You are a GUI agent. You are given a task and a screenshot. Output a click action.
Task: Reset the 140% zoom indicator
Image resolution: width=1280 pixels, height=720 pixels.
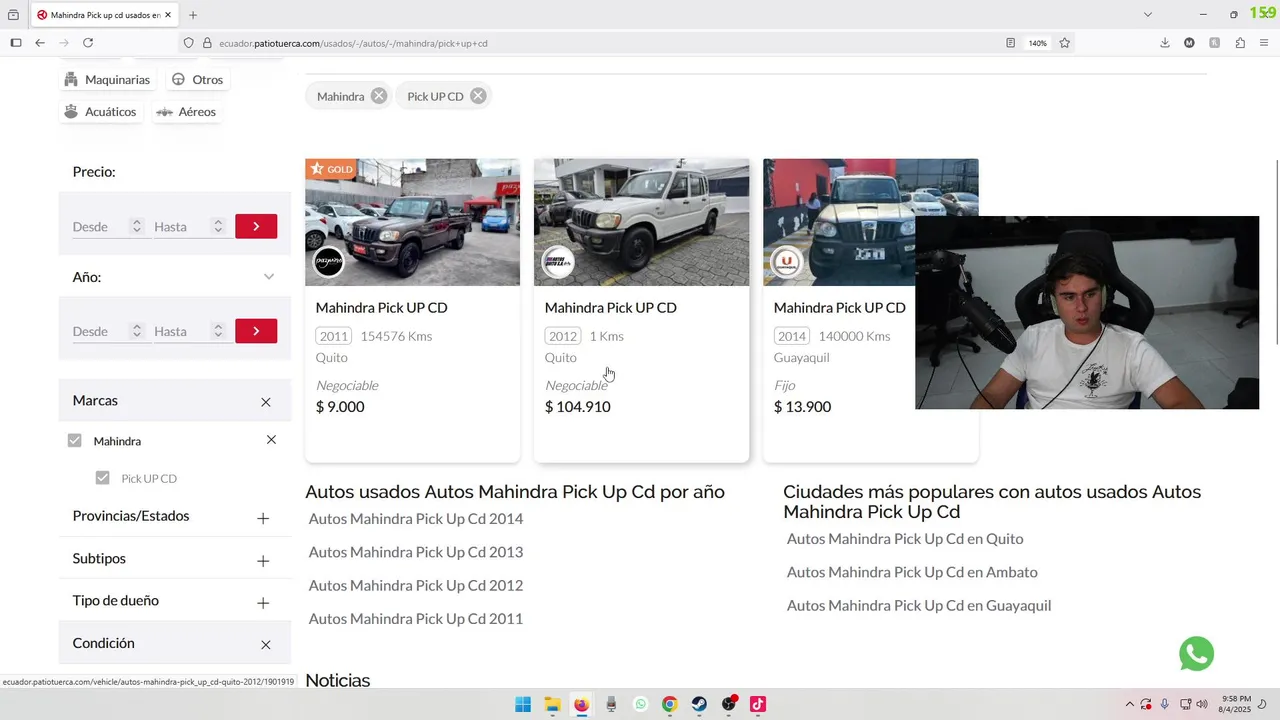1038,43
